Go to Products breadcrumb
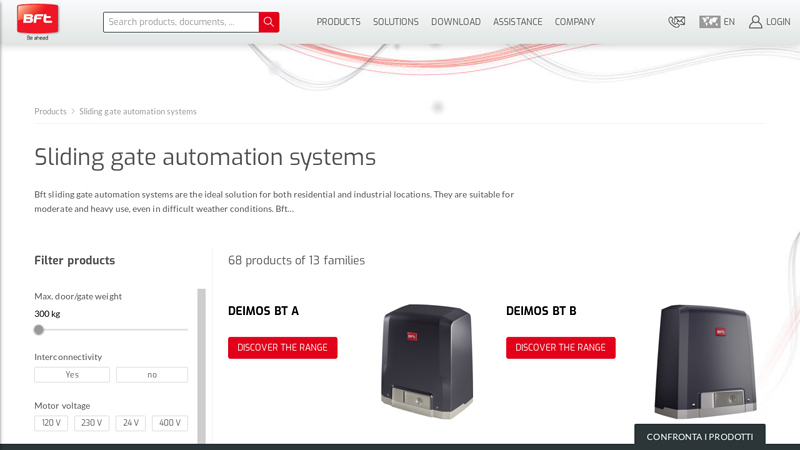 tap(51, 111)
